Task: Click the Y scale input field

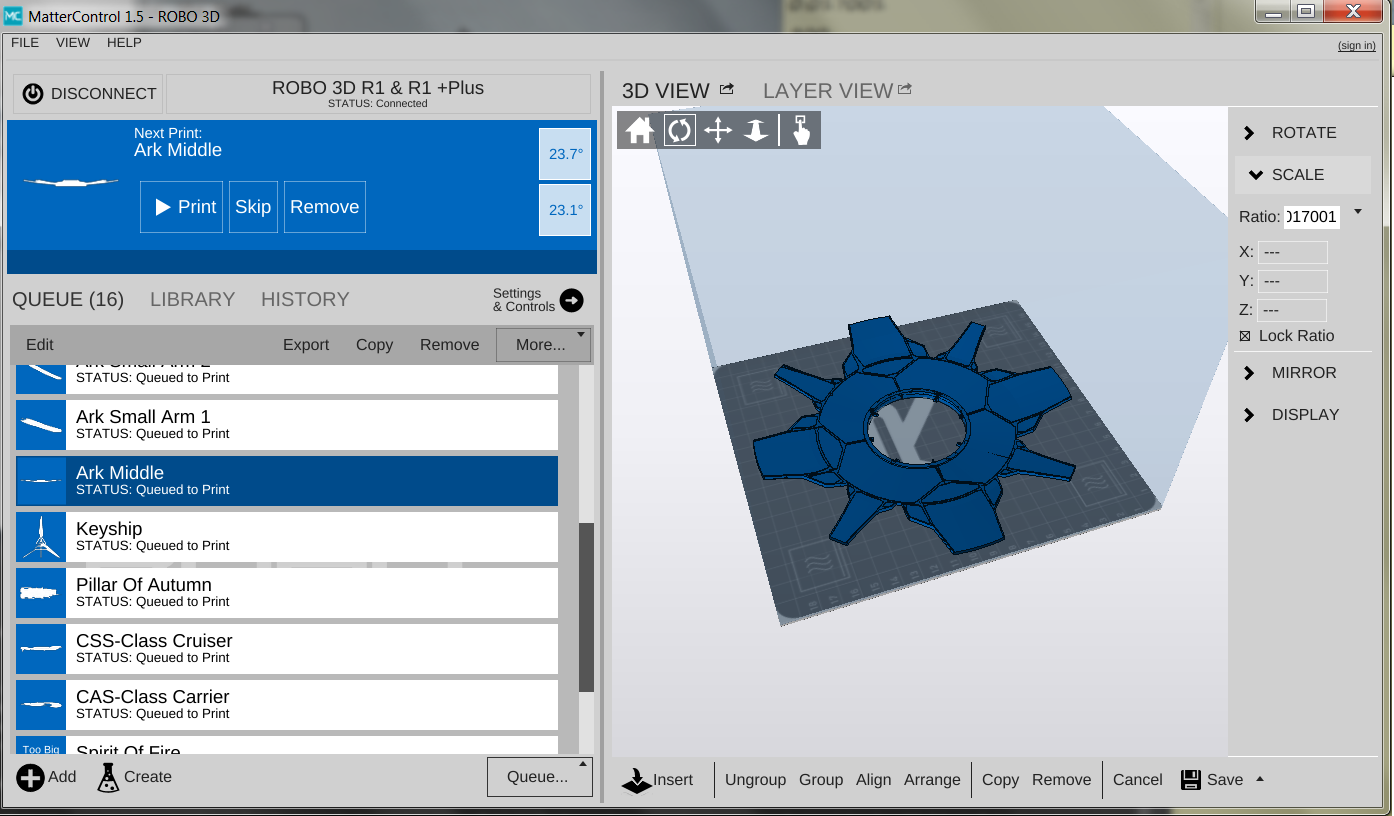Action: [x=1293, y=281]
